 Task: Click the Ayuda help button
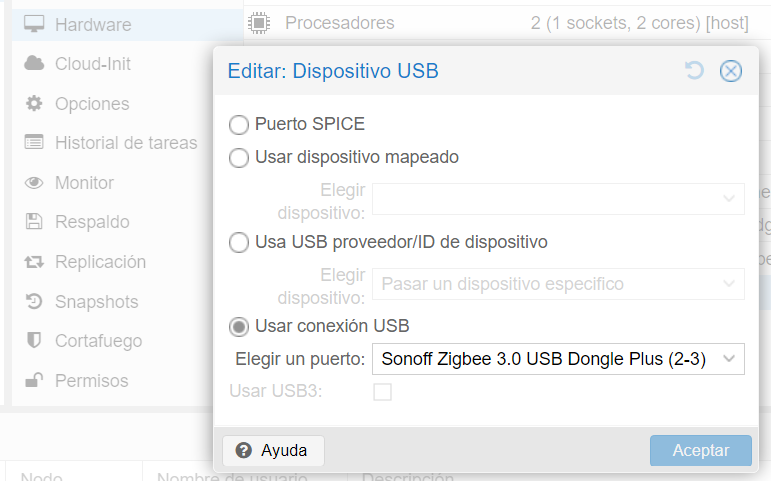click(x=272, y=451)
